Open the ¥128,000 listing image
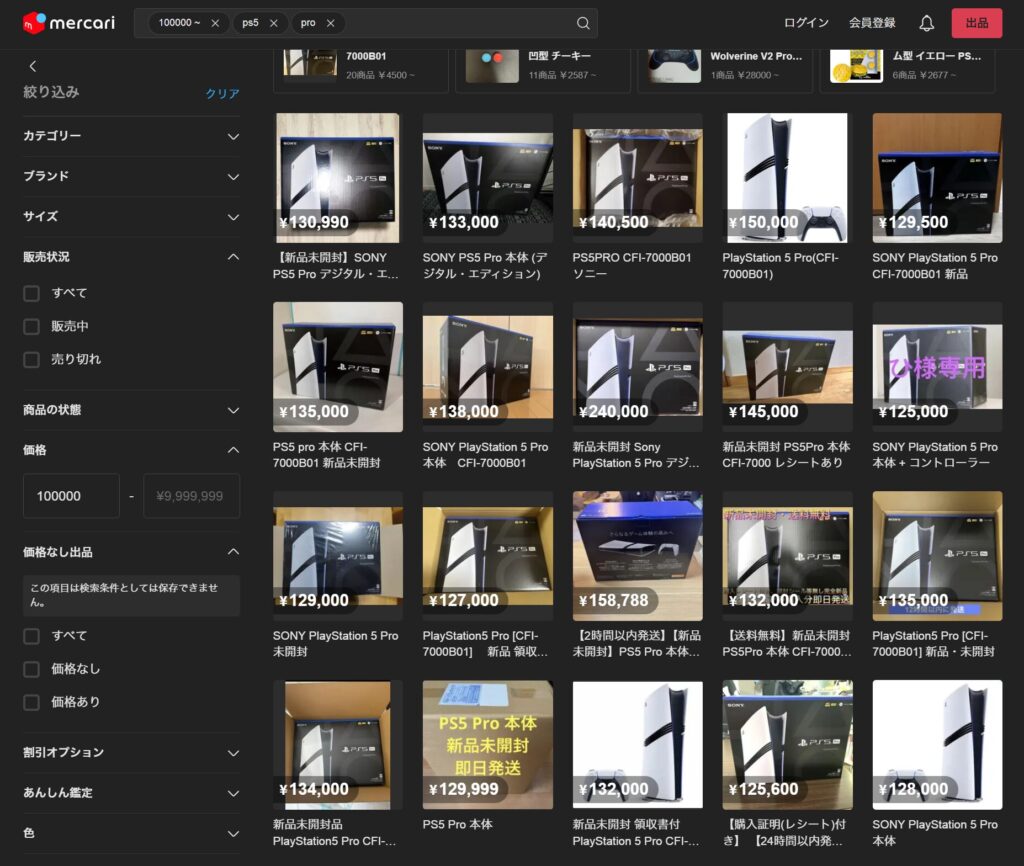1024x866 pixels. coord(937,745)
